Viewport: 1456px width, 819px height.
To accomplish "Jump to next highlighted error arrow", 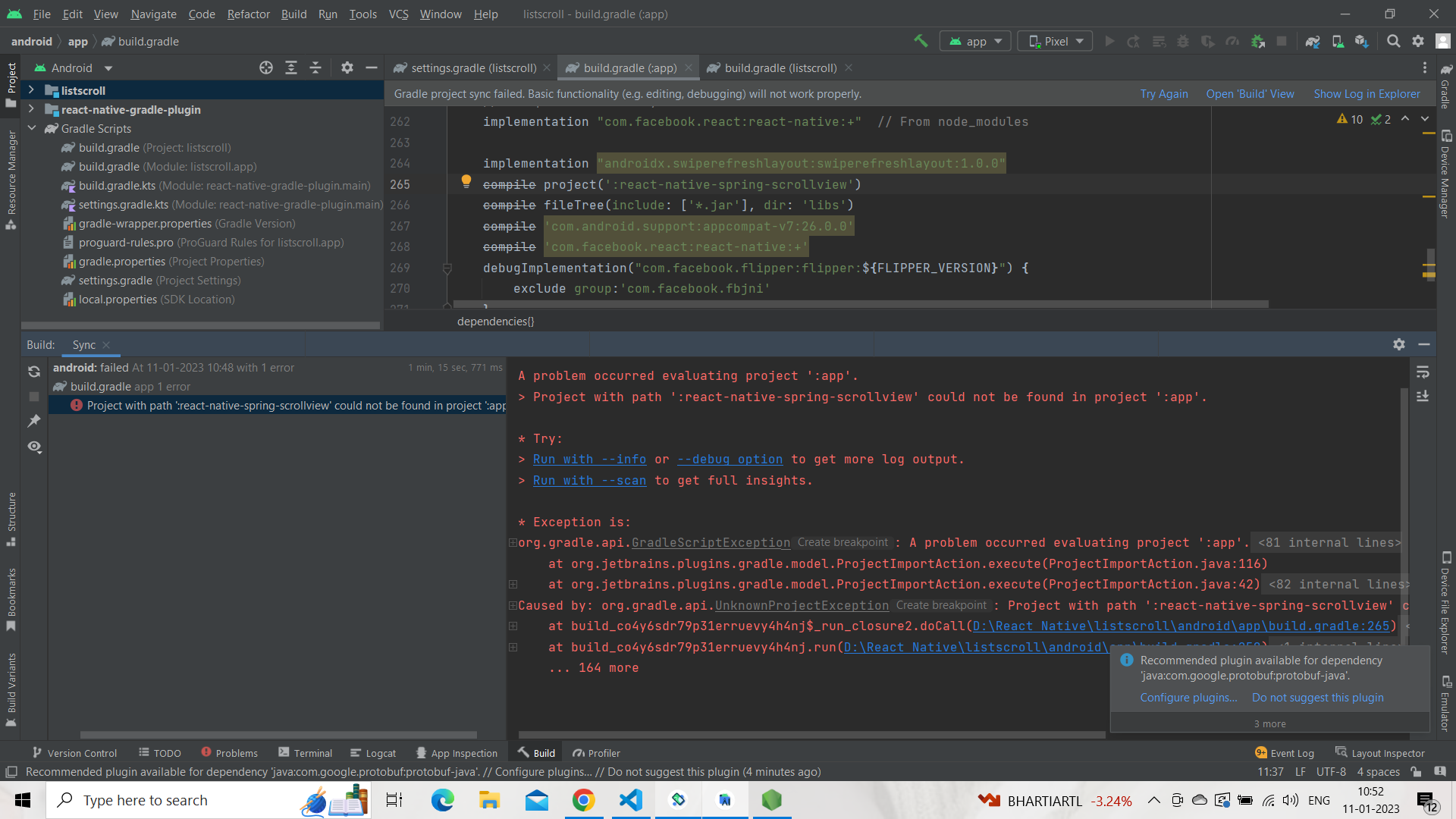I will click(x=1425, y=119).
